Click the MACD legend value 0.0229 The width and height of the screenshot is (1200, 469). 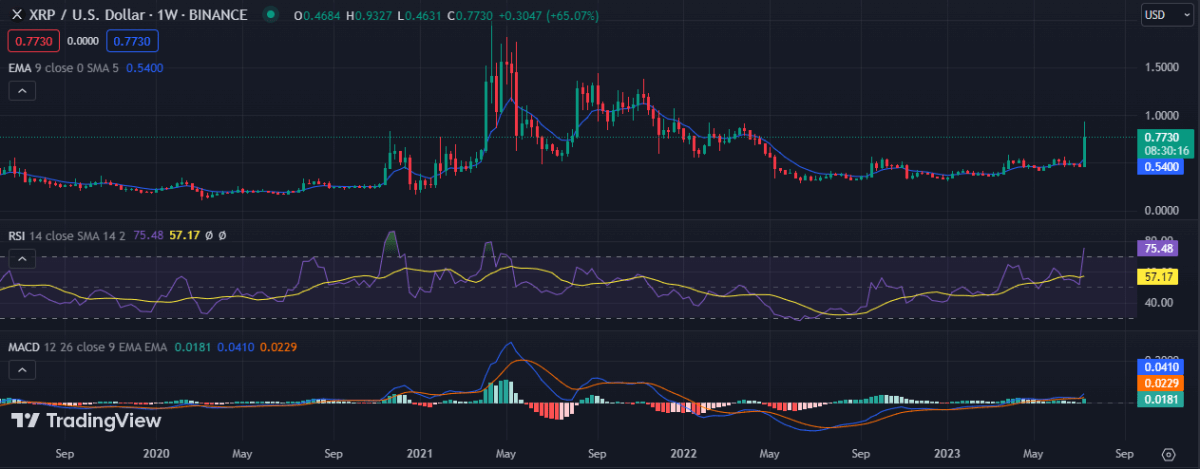tap(278, 347)
